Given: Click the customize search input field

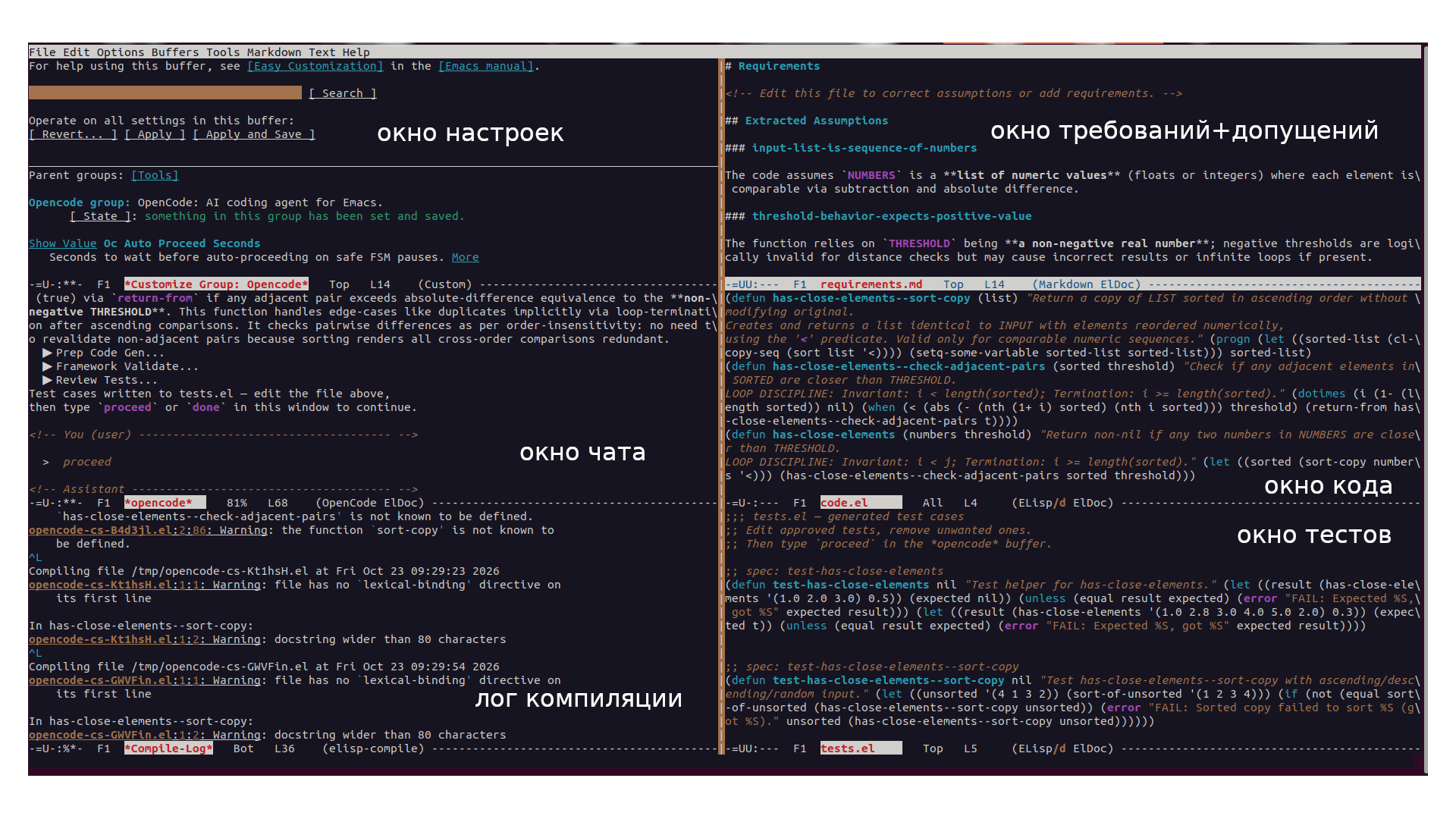Looking at the screenshot, I should 165,93.
